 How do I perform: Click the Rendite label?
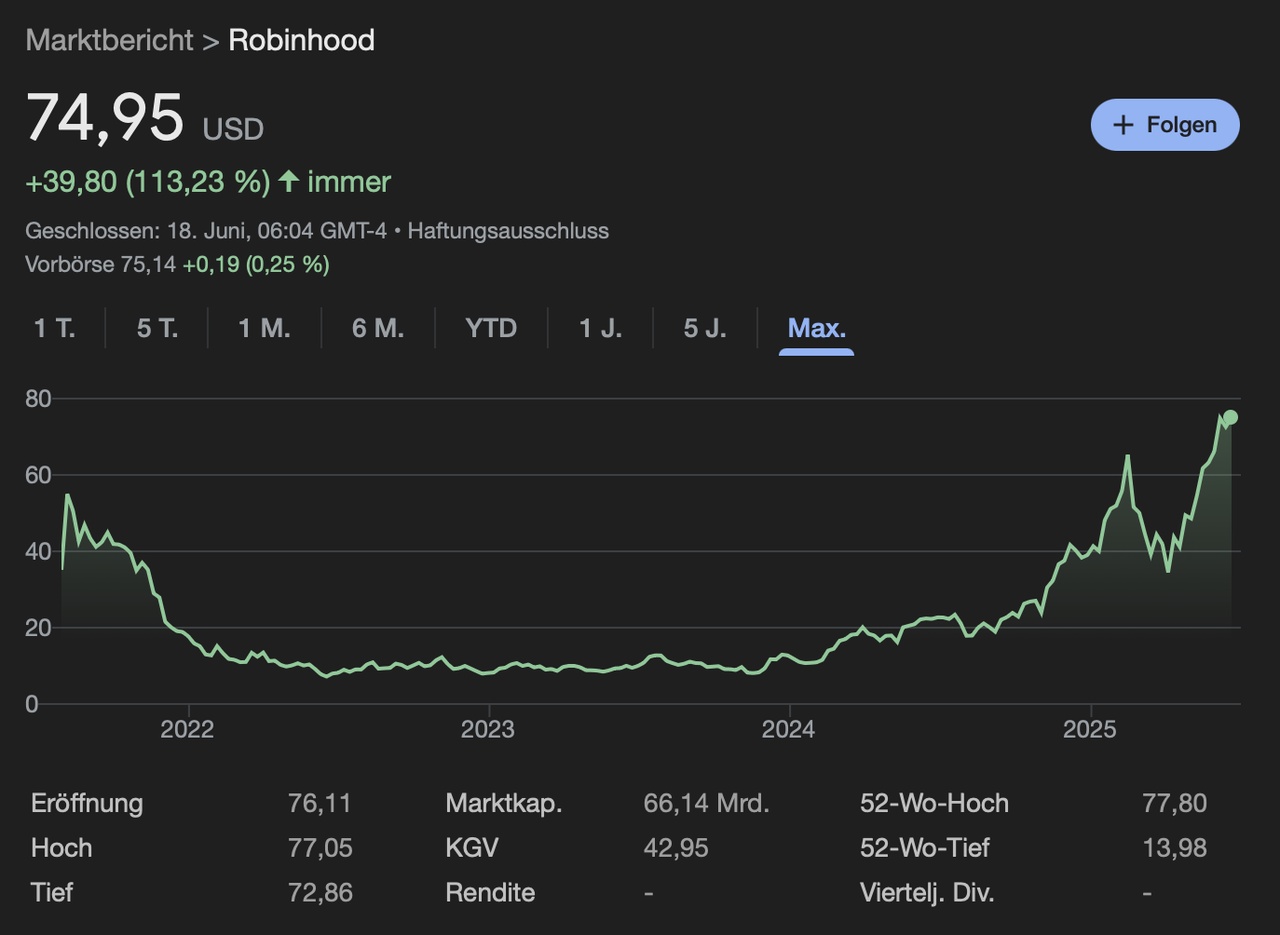tap(490, 892)
